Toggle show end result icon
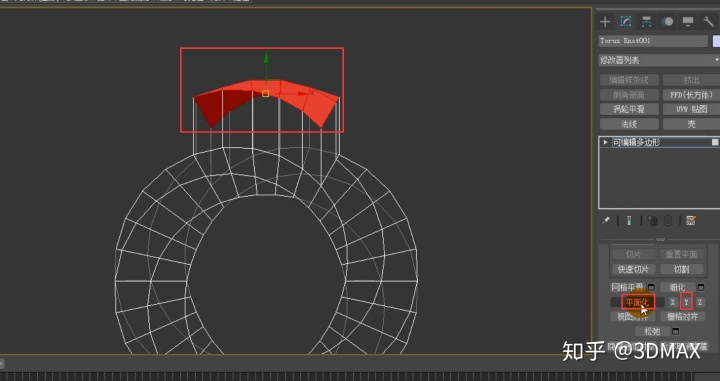This screenshot has height=381, width=720. (x=629, y=221)
